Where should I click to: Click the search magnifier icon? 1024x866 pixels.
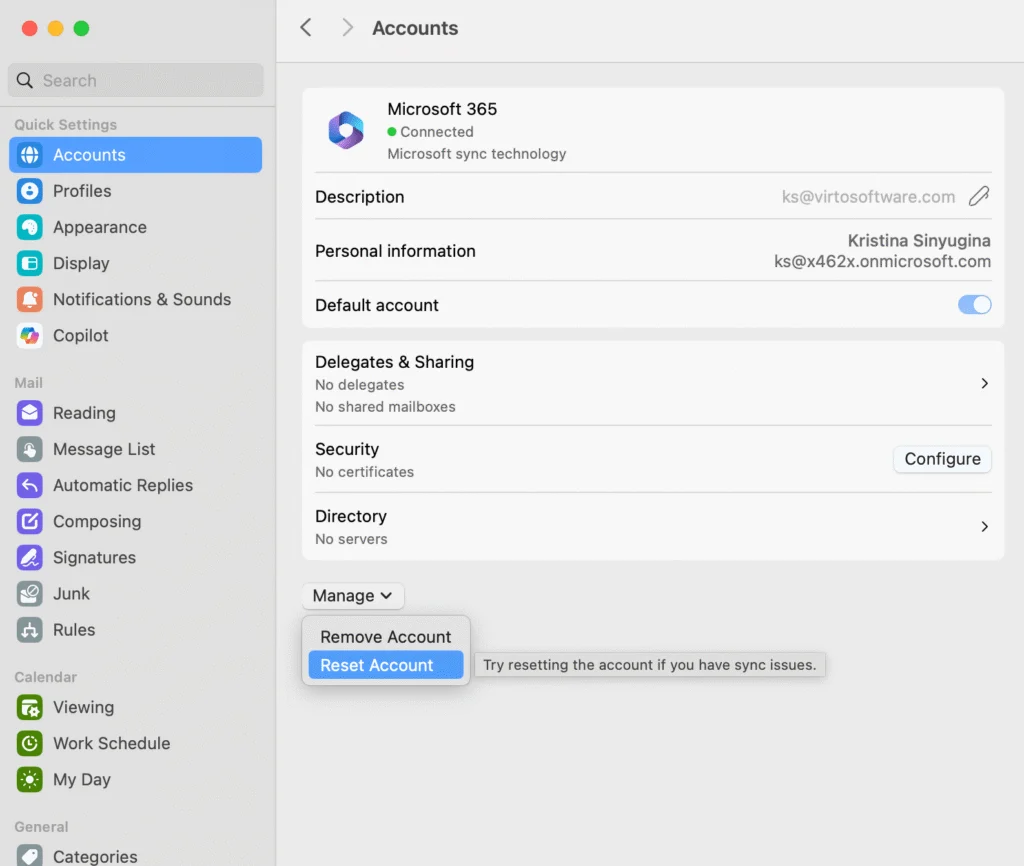point(25,80)
